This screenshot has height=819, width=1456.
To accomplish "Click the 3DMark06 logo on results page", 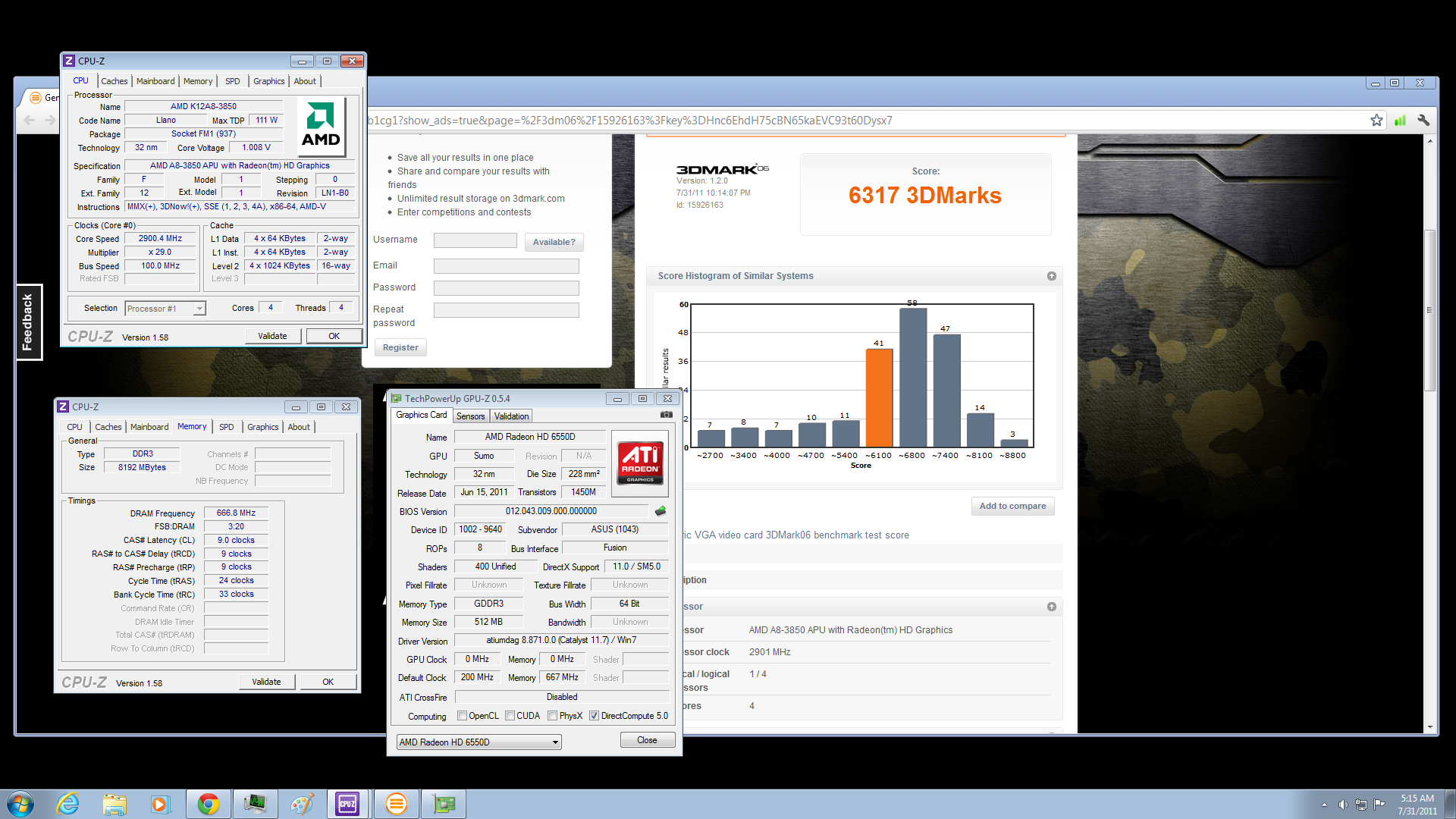I will [722, 169].
